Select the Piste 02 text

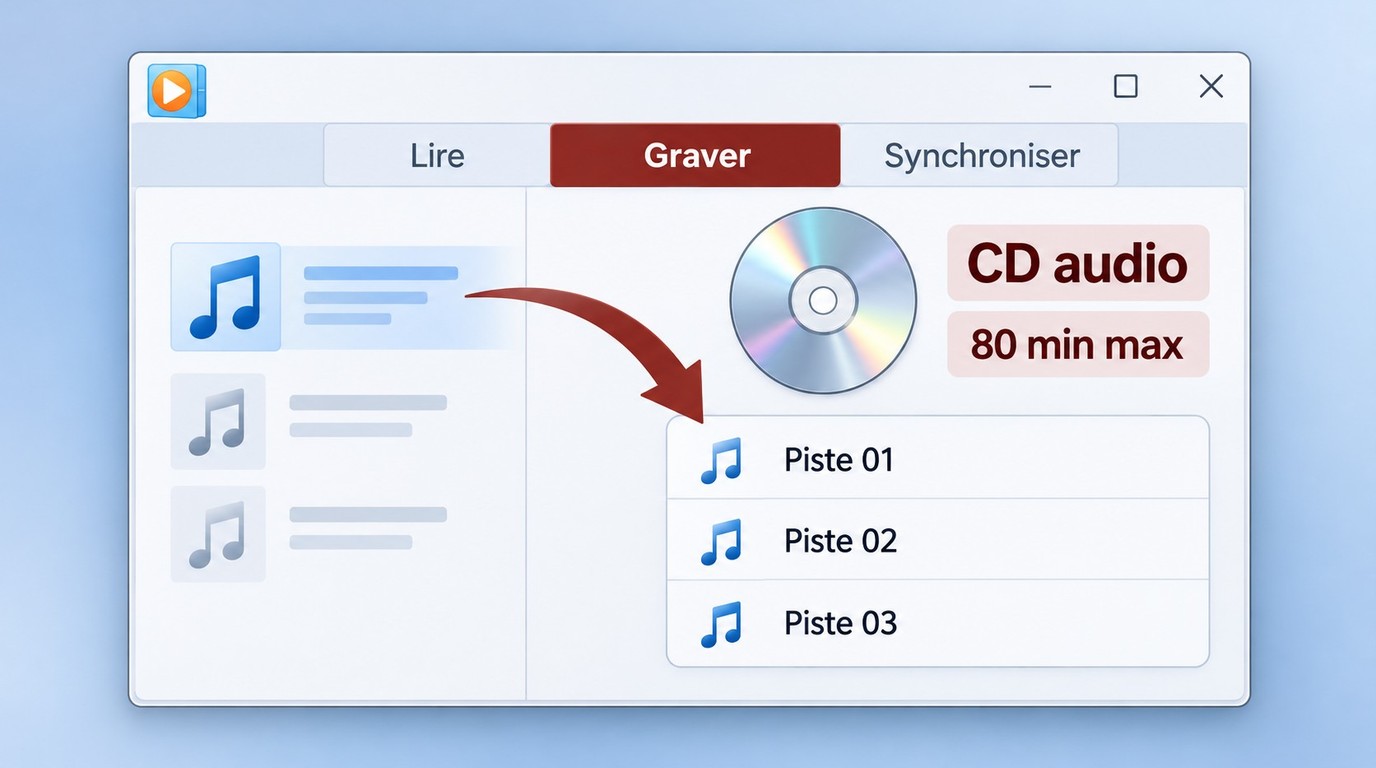tap(840, 541)
